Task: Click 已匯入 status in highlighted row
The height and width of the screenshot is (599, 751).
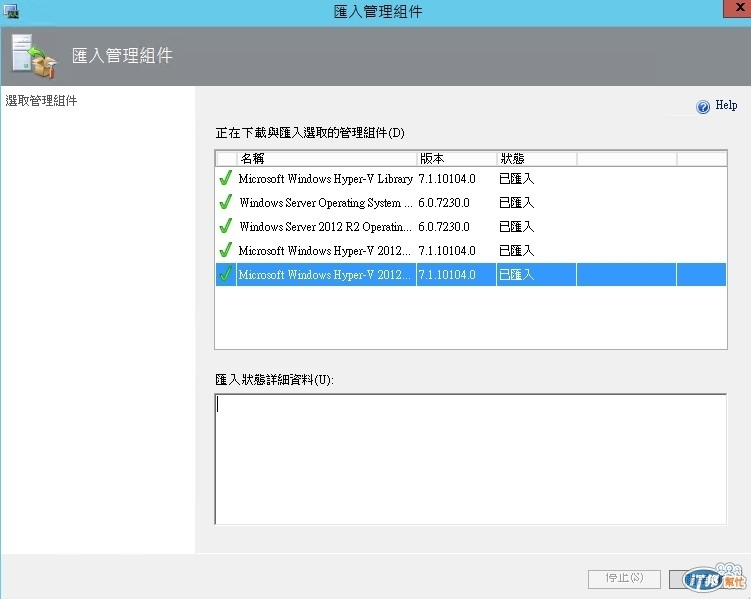Action: 516,274
